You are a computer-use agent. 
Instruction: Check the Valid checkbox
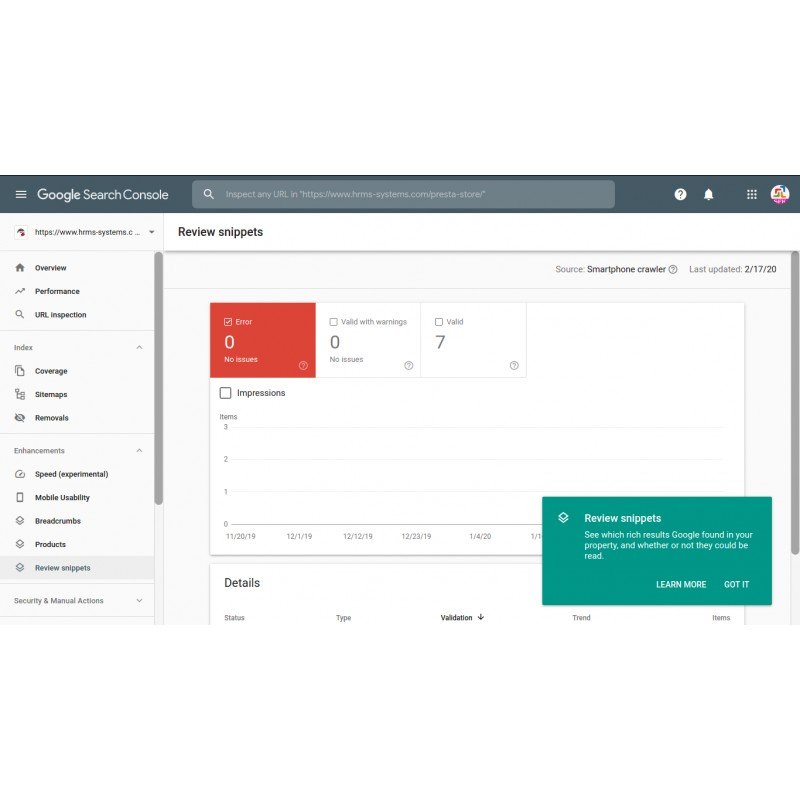click(439, 322)
